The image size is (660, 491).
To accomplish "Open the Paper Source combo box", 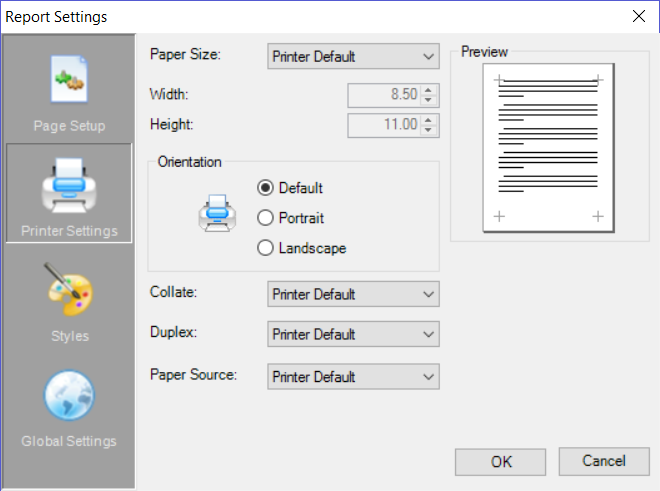I will pyautogui.click(x=354, y=376).
